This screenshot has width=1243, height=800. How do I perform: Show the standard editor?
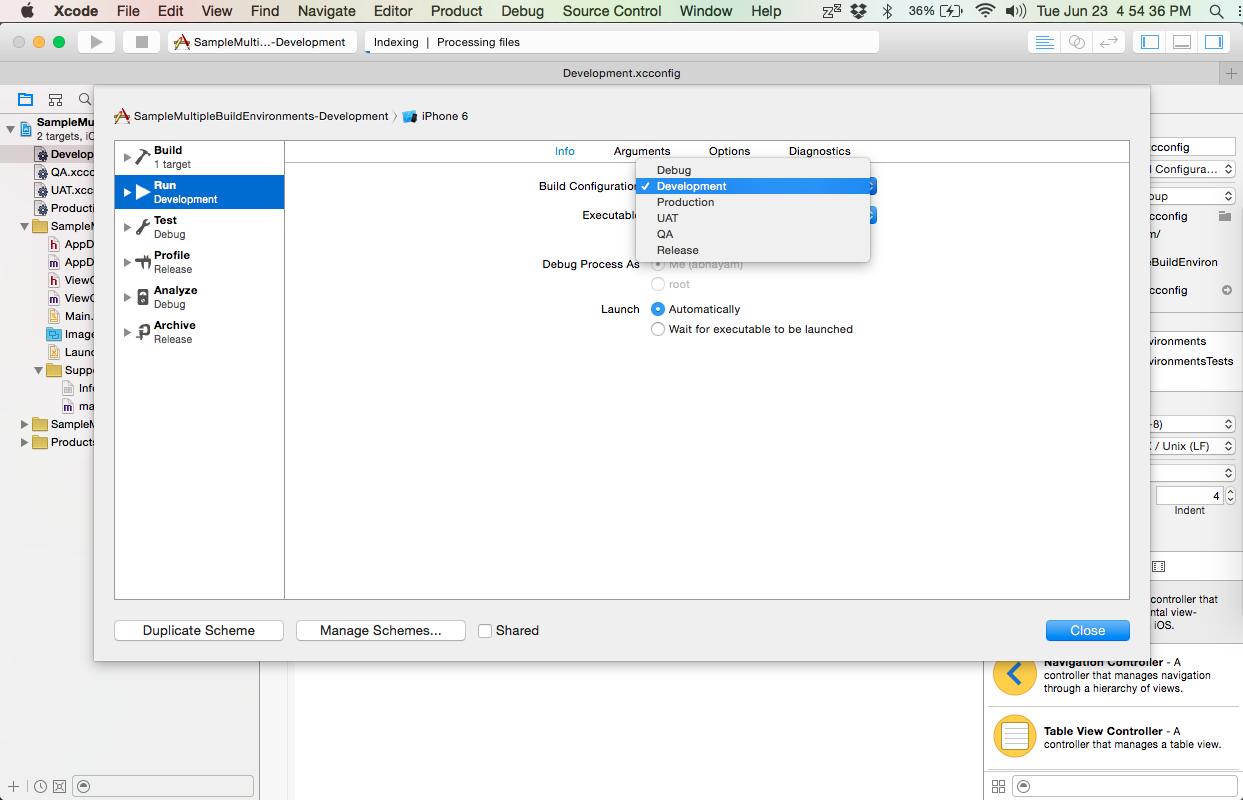(x=1044, y=42)
